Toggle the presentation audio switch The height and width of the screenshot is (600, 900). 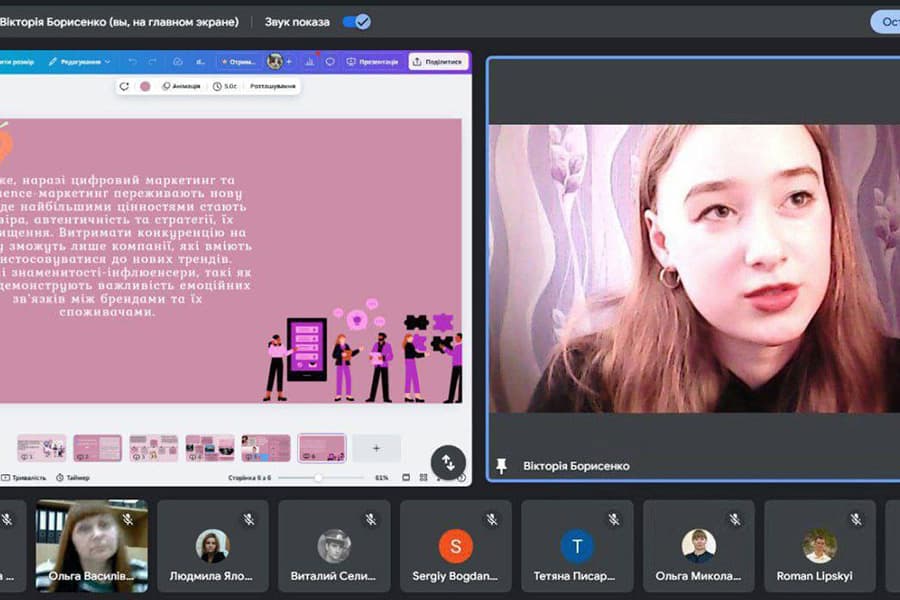[356, 21]
